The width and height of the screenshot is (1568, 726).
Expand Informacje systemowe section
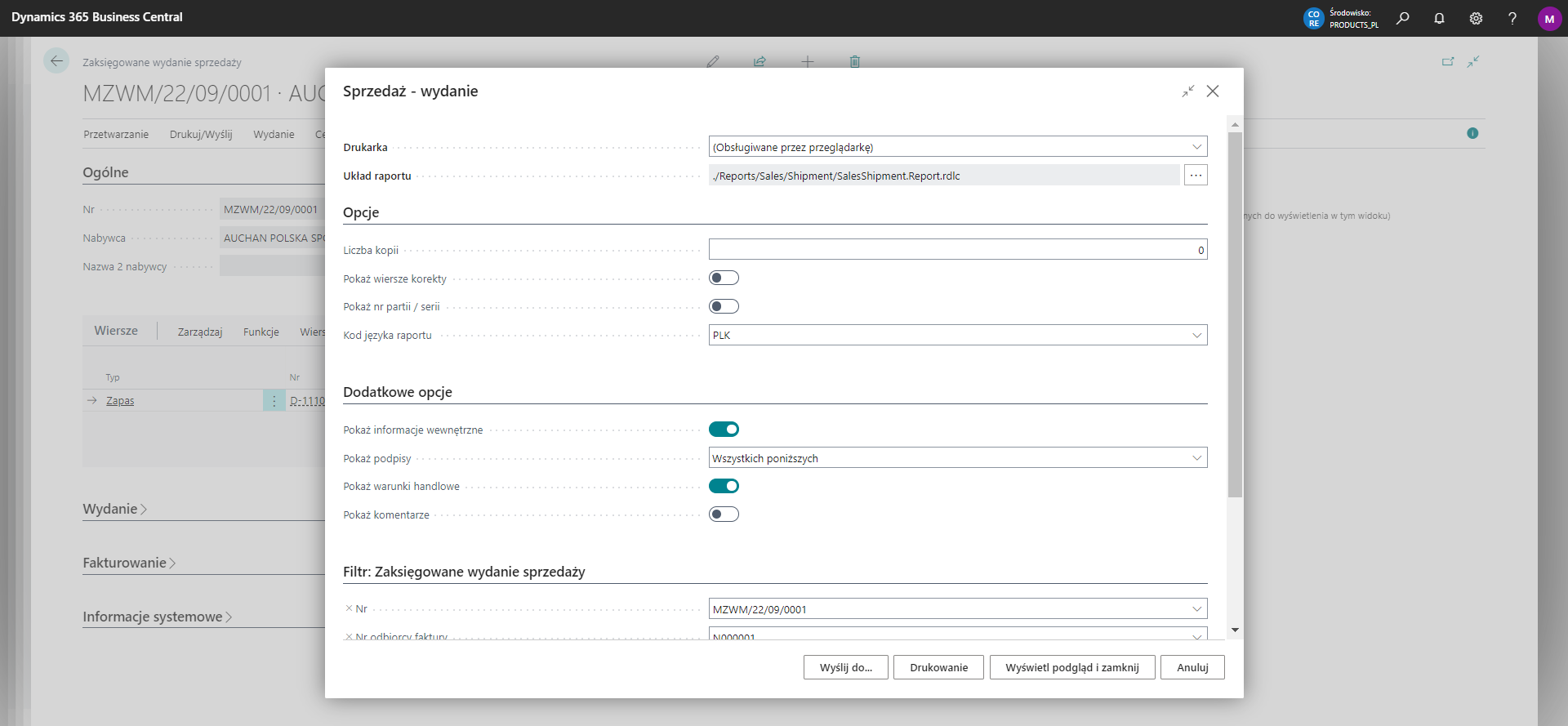point(157,617)
